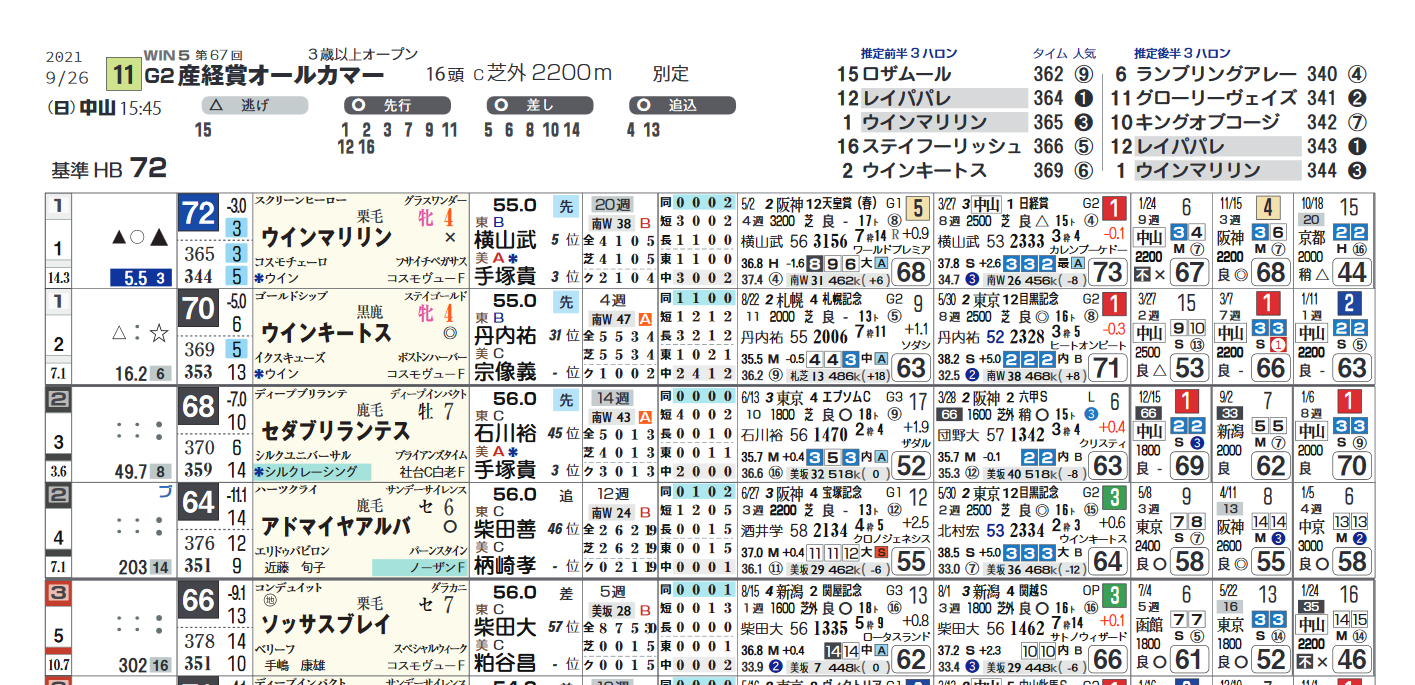Click the horse name ウインキートス in the entry table
This screenshot has height=685, width=1415.
[326, 333]
